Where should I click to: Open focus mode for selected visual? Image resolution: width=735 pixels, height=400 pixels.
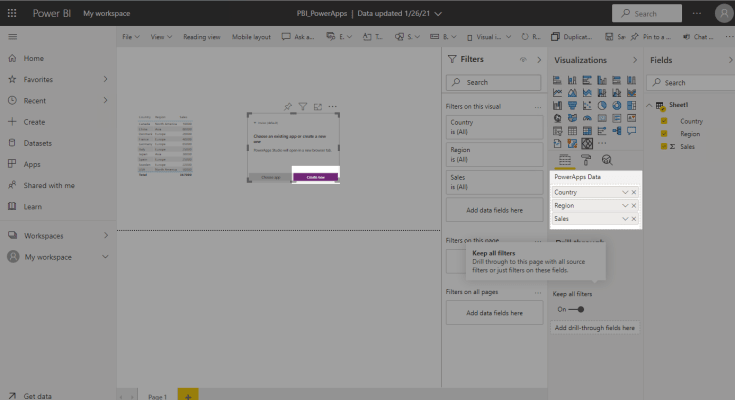pos(318,107)
